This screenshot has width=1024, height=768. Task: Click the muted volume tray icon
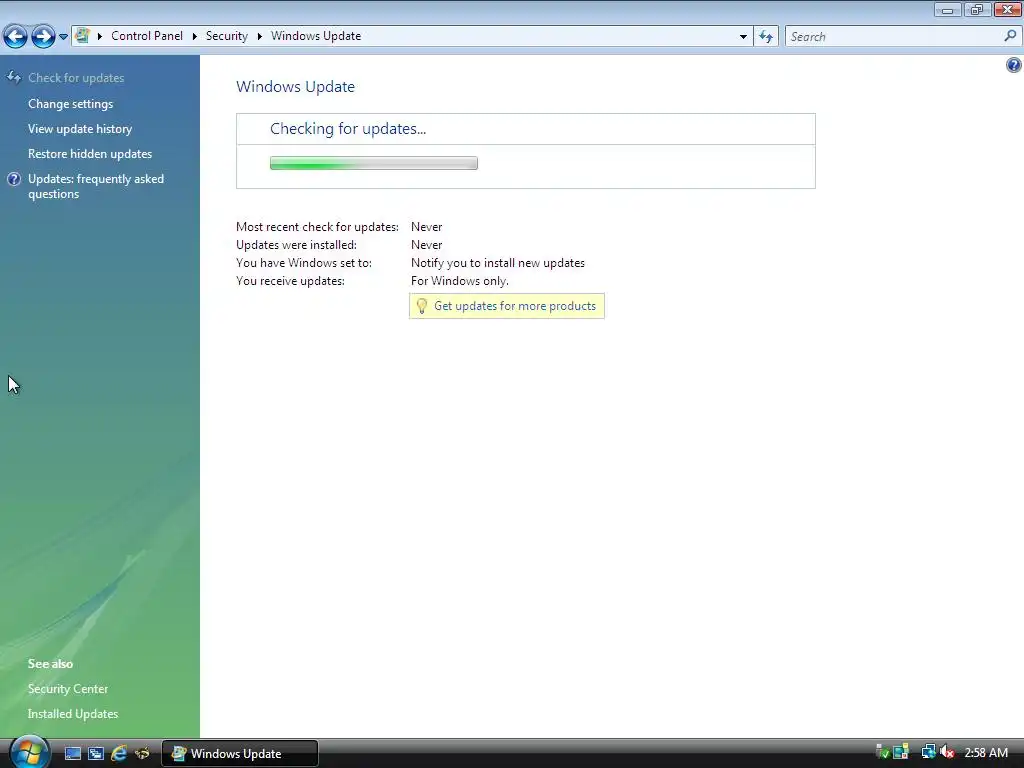click(947, 752)
